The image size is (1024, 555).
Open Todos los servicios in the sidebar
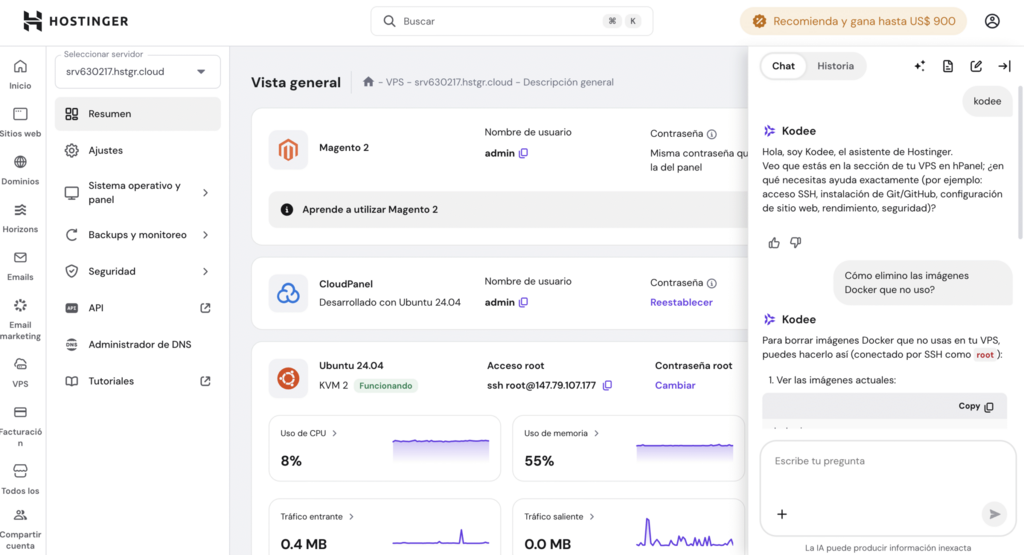click(x=20, y=479)
